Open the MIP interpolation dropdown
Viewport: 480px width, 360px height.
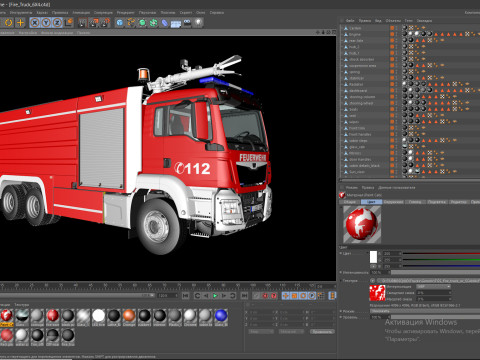(433, 287)
